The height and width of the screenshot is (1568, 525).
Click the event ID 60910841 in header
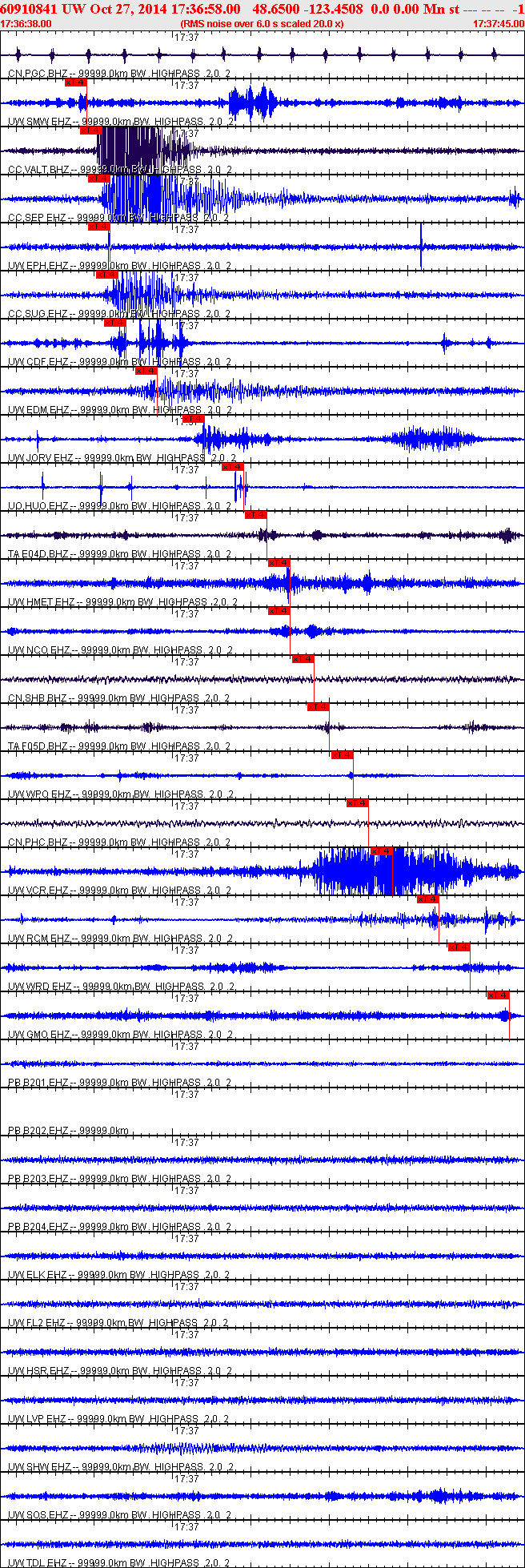(x=29, y=9)
